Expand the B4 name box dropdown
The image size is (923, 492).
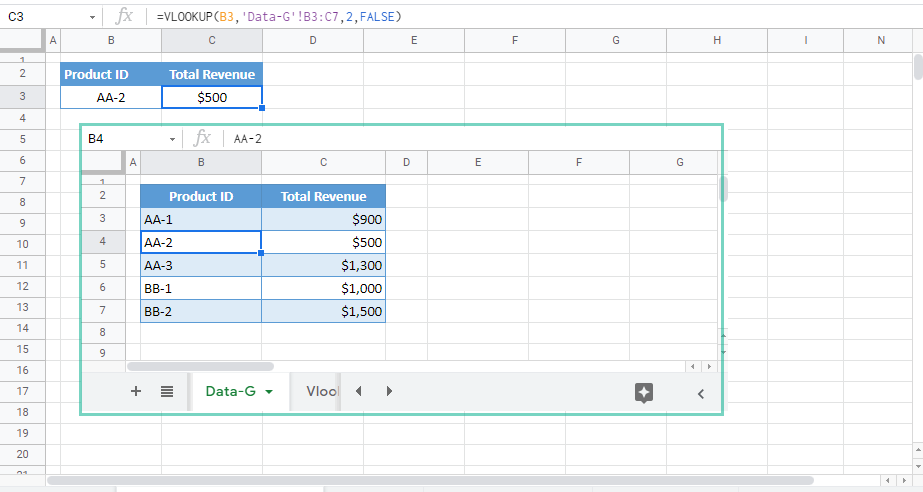coord(172,139)
